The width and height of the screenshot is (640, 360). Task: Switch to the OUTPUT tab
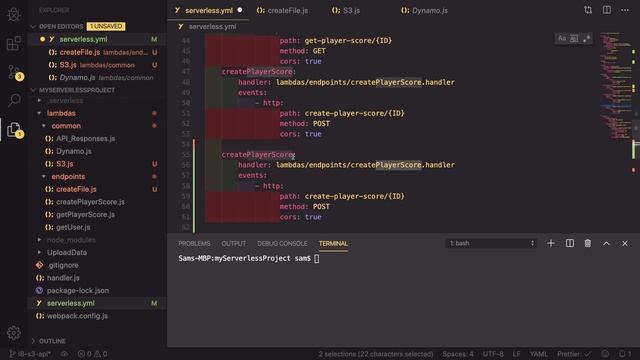pyautogui.click(x=234, y=243)
